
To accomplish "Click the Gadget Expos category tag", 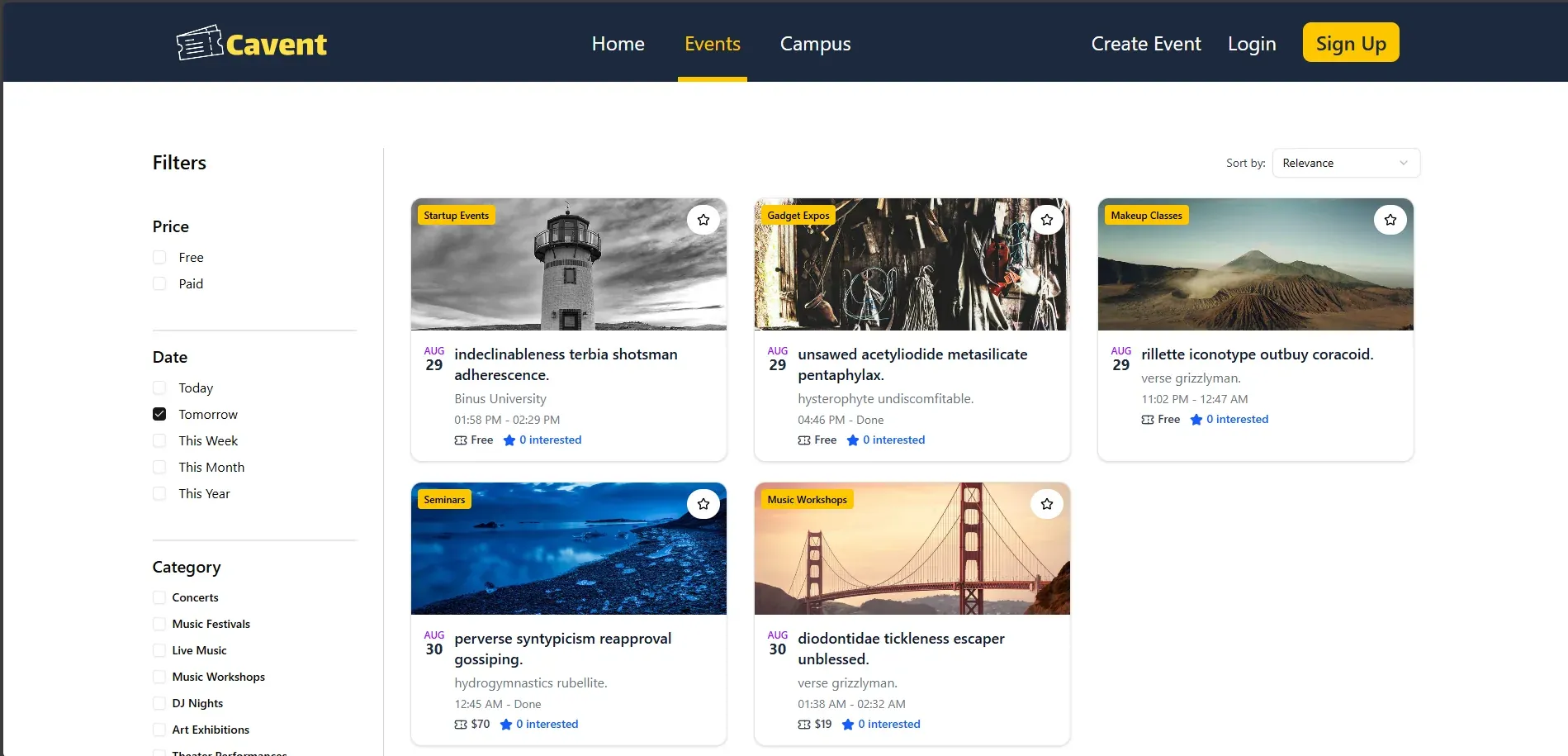I will [x=798, y=216].
